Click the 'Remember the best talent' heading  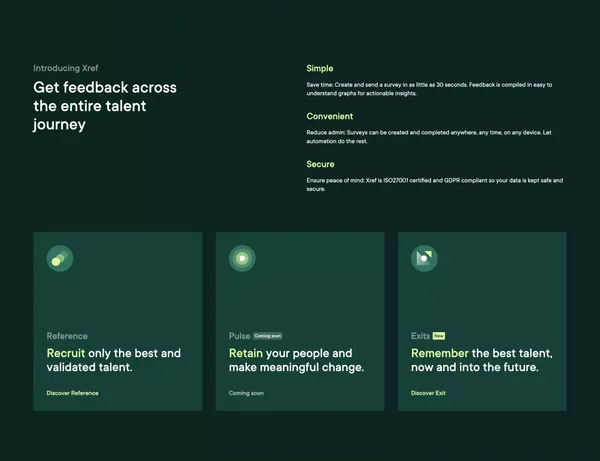click(481, 360)
